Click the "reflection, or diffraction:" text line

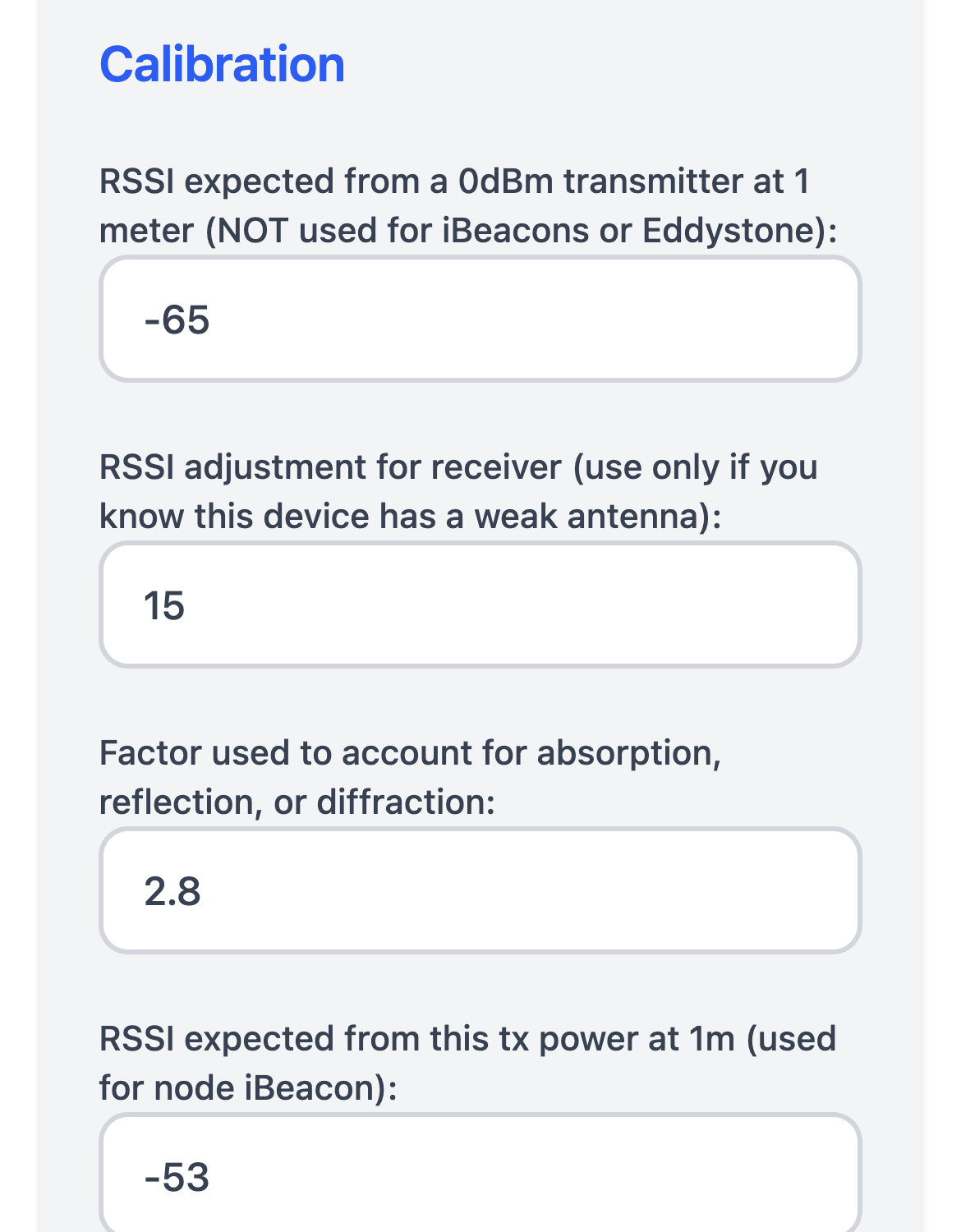[297, 802]
